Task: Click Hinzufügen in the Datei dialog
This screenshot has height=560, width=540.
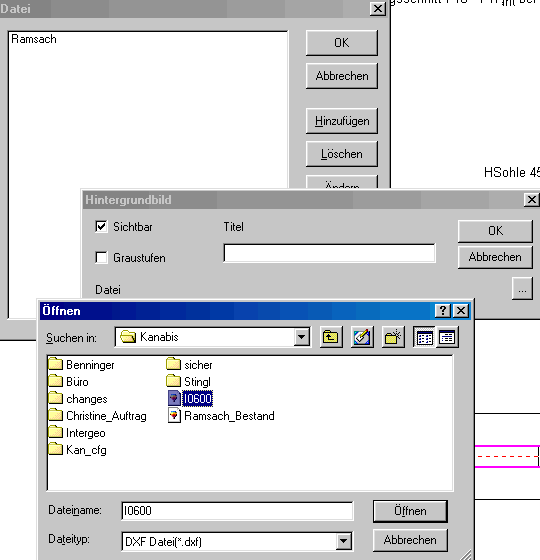Action: click(x=342, y=121)
